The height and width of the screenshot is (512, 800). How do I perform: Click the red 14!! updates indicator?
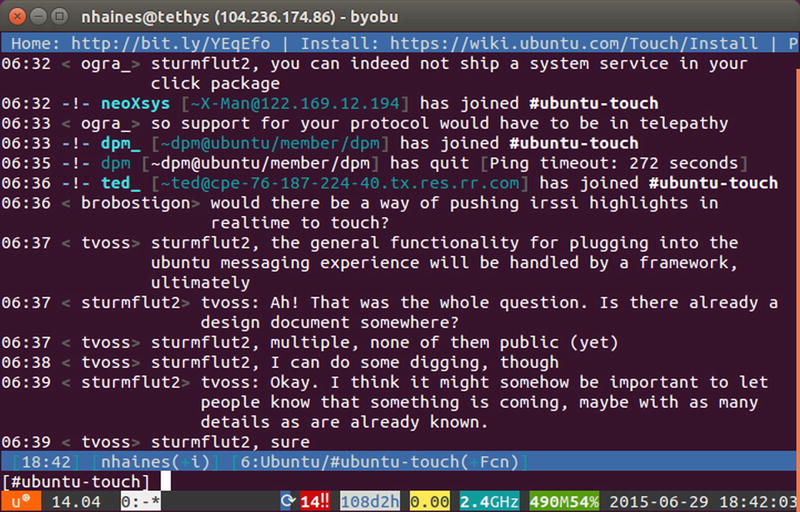[314, 502]
